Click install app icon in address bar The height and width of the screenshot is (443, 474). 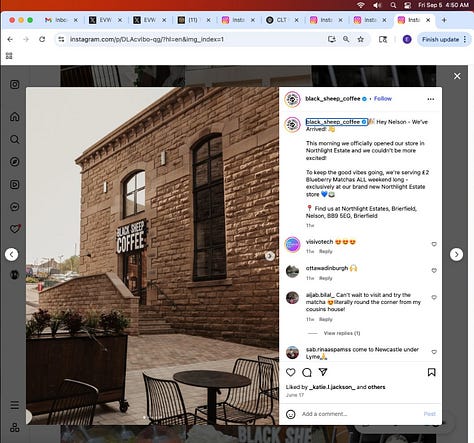point(332,39)
